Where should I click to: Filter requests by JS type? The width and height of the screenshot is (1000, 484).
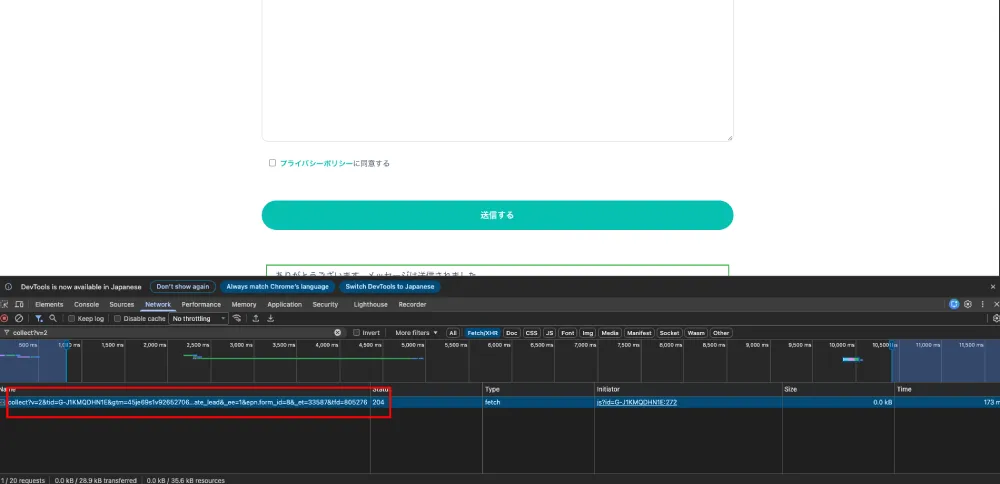pyautogui.click(x=549, y=333)
